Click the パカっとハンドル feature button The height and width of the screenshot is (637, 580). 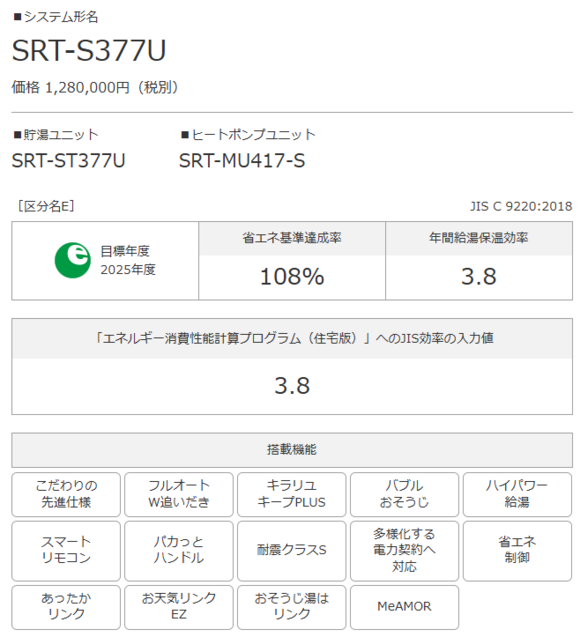tap(179, 551)
